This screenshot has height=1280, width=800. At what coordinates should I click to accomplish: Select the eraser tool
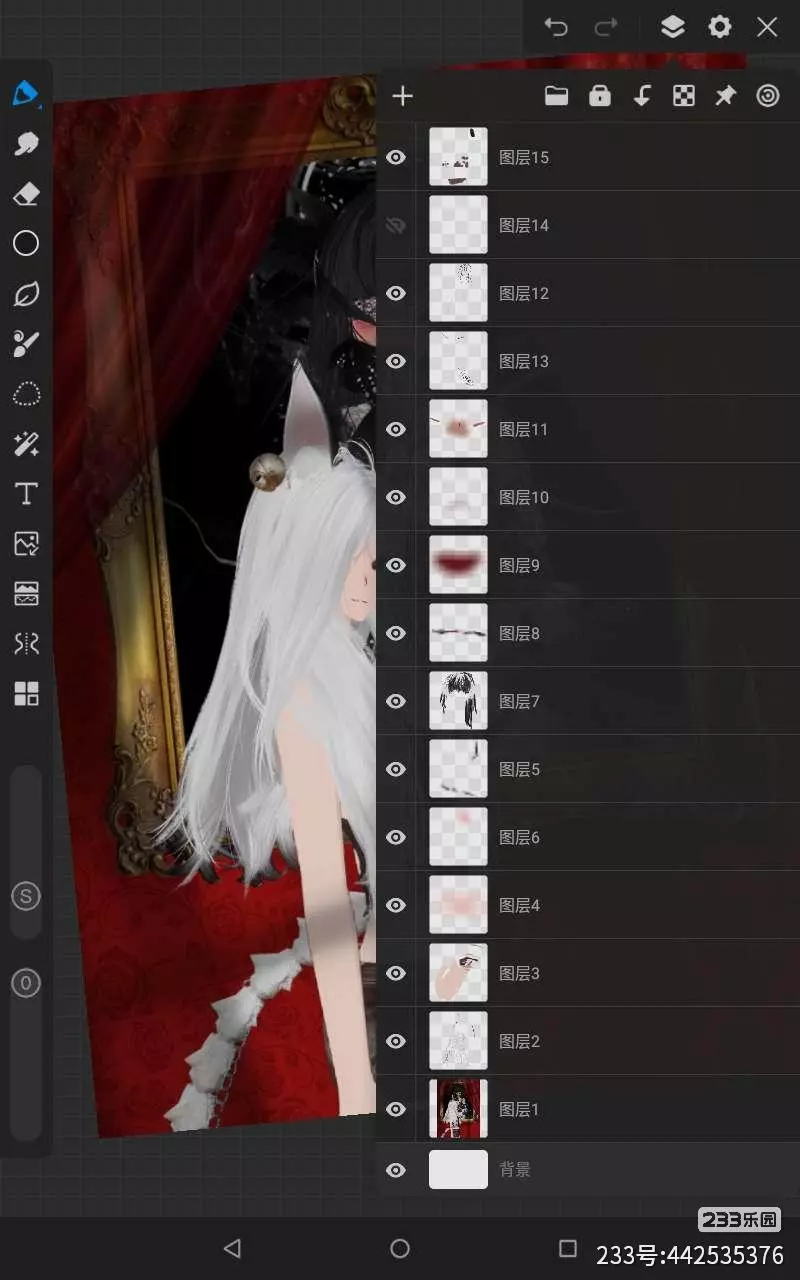[26, 194]
